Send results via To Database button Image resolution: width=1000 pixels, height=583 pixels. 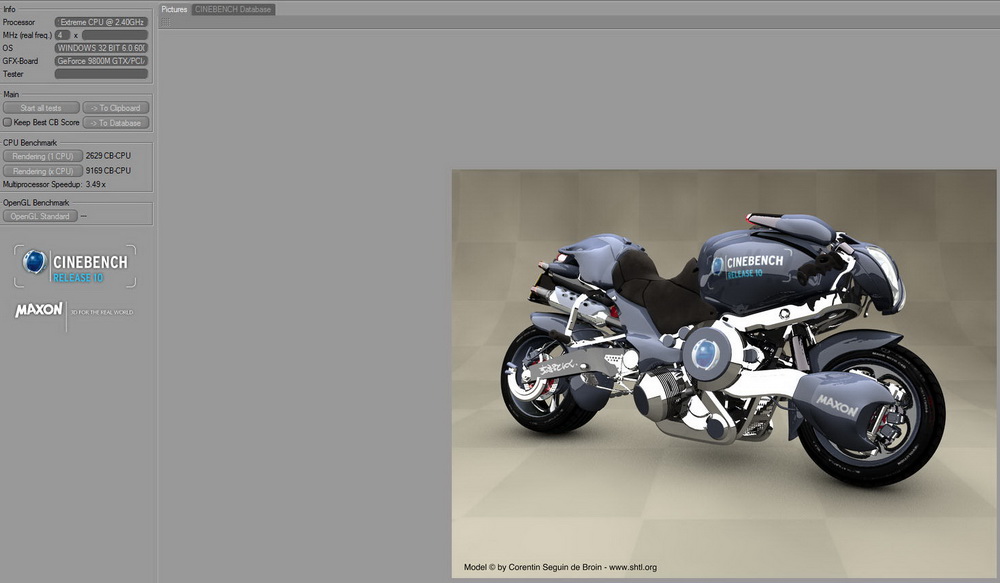[115, 122]
